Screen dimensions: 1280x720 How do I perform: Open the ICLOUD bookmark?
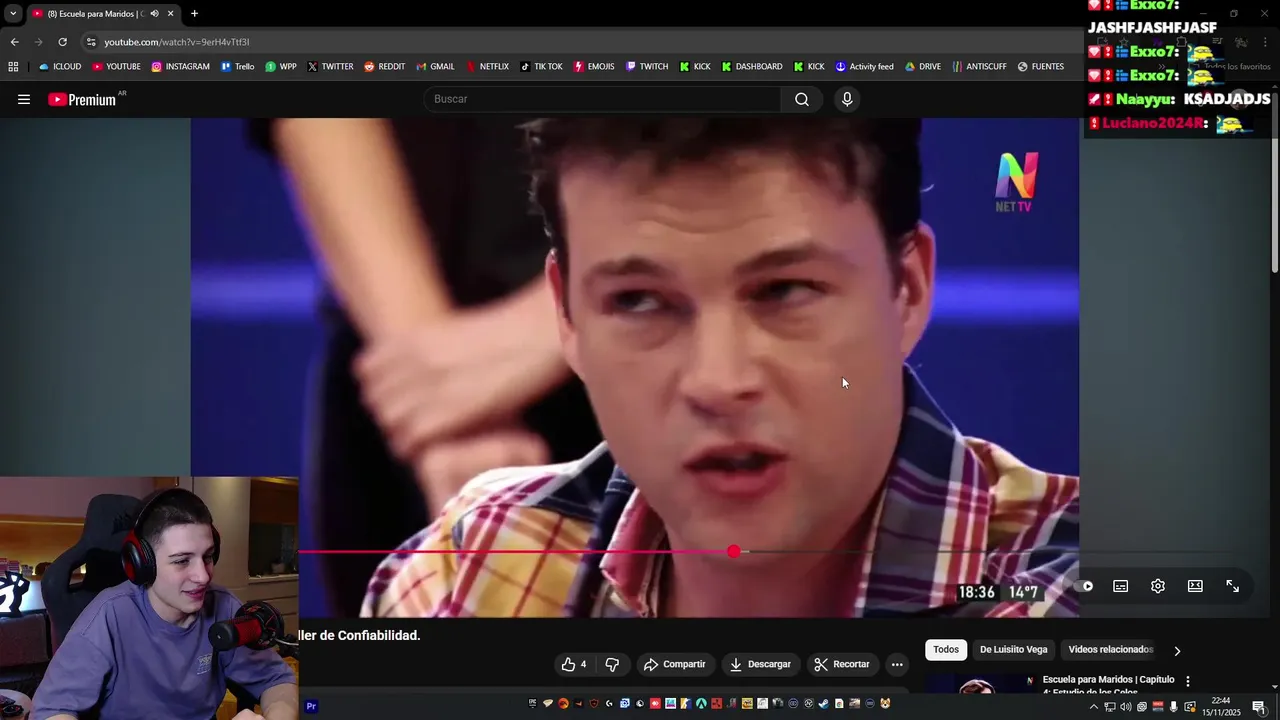click(60, 67)
